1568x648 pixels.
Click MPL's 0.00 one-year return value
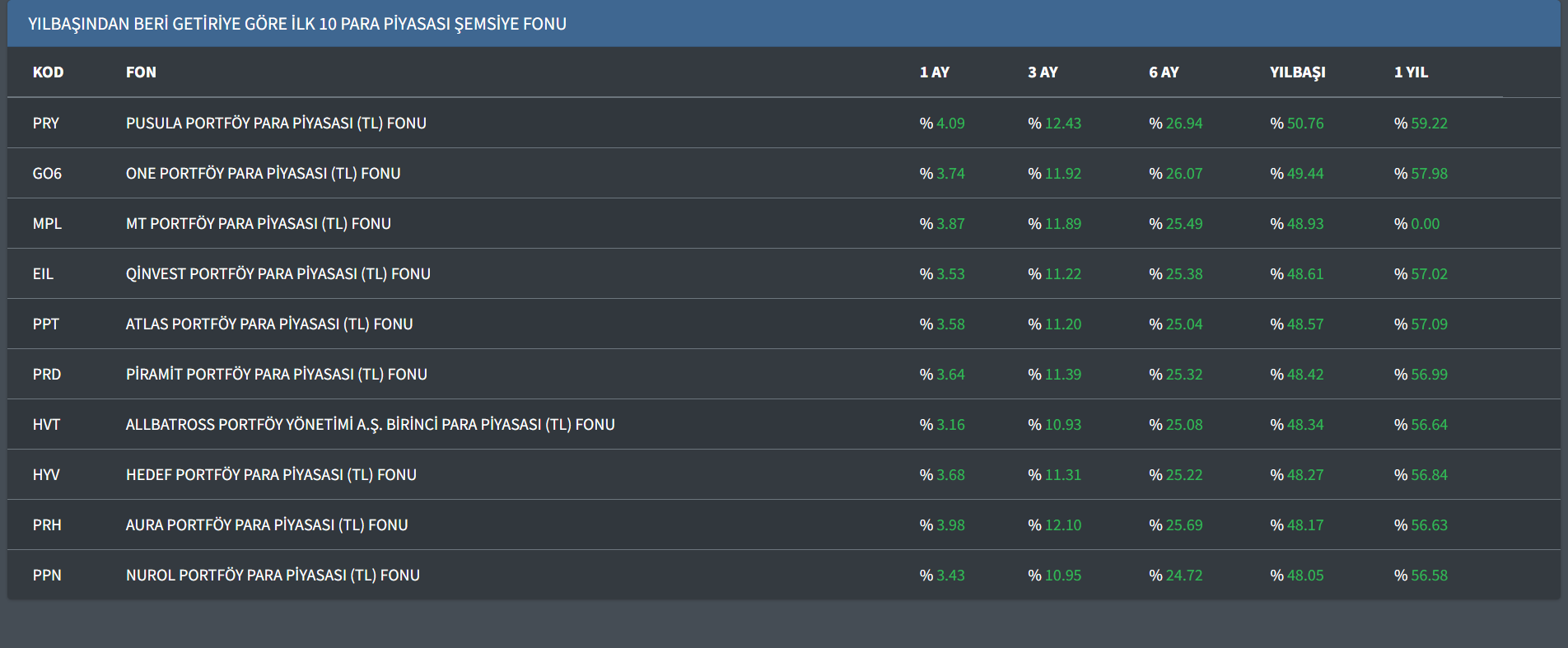point(1425,224)
